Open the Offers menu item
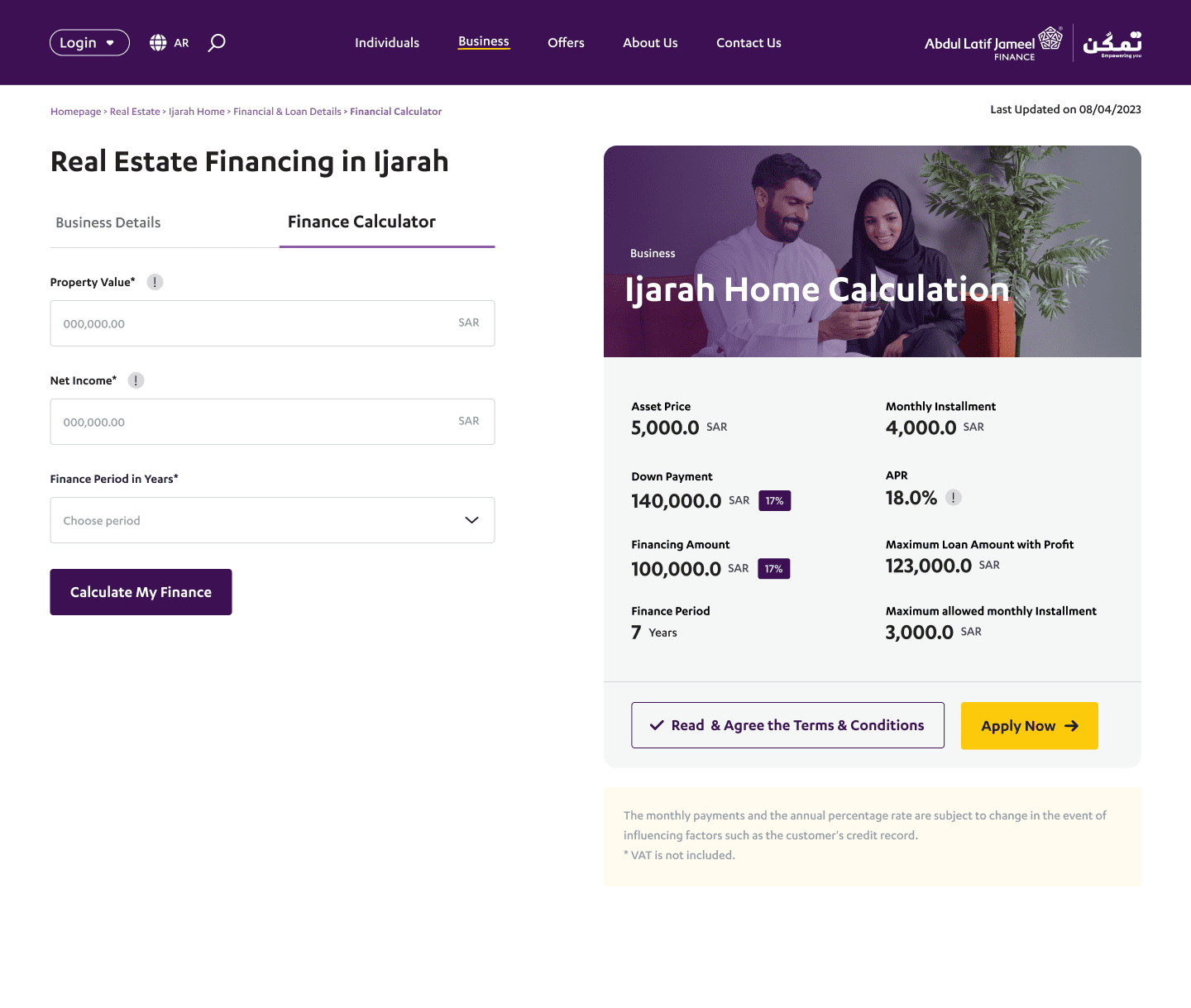Screen dimensions: 1191x1008 click(566, 43)
